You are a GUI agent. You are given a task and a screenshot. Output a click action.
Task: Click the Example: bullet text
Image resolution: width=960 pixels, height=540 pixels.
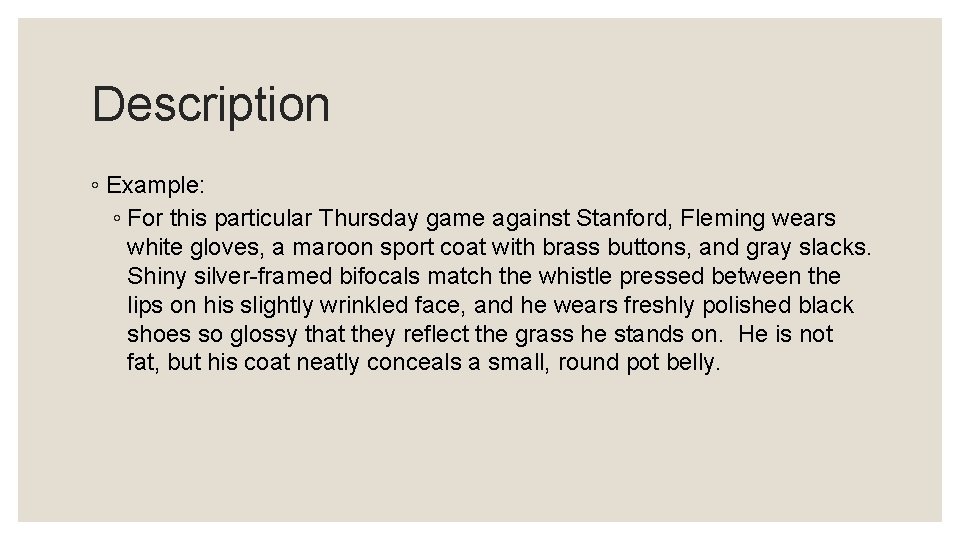[x=156, y=185]
